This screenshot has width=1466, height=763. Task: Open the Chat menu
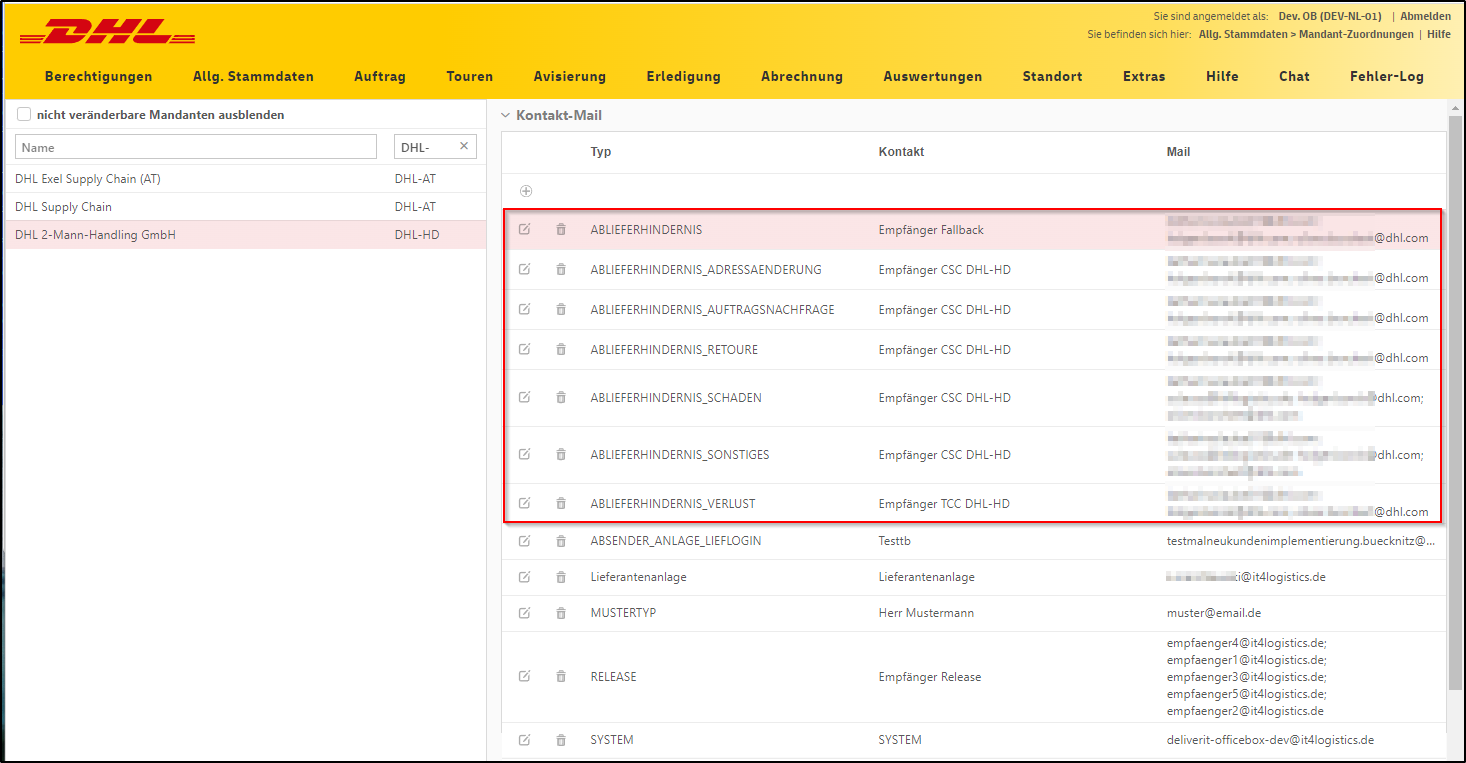pos(1294,76)
